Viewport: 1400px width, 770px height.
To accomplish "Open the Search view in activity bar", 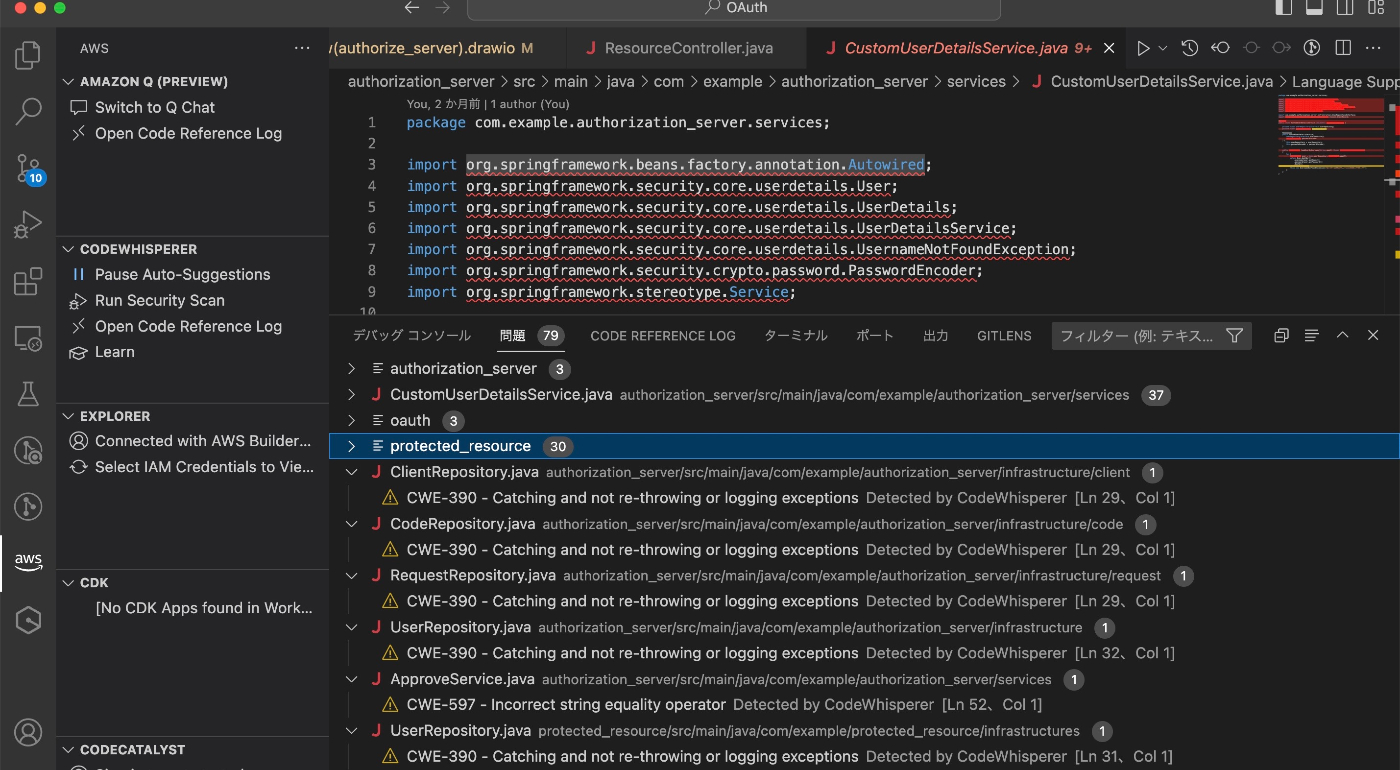I will [x=28, y=111].
